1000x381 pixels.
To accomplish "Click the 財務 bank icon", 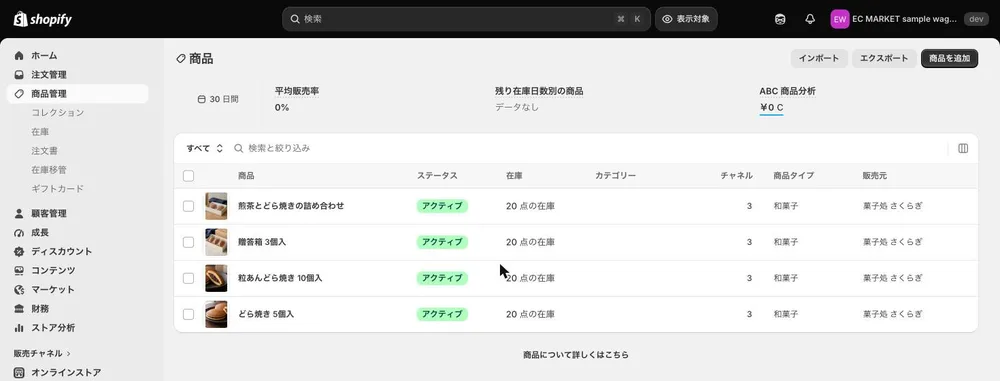I will 19,309.
